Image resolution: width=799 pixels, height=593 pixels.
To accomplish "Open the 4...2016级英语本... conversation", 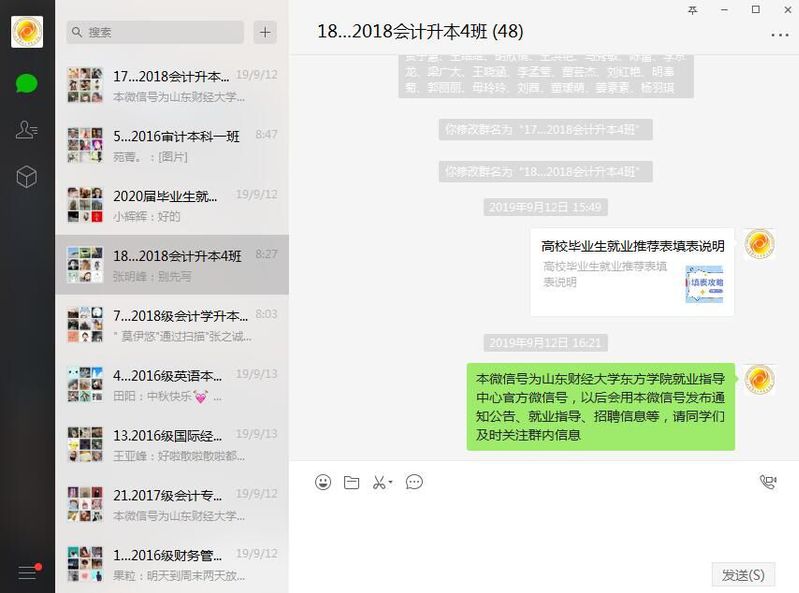I will [x=172, y=385].
